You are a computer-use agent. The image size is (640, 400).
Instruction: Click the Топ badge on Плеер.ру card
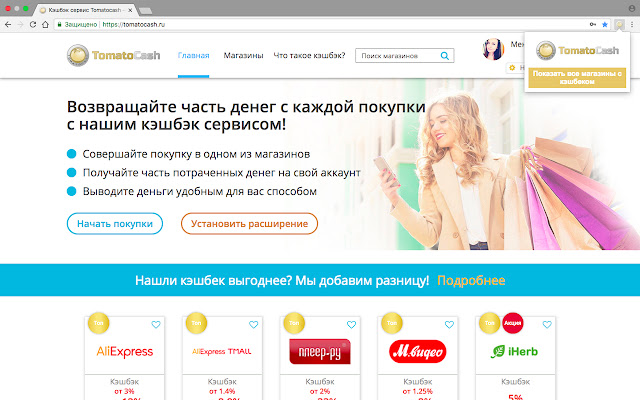(294, 323)
